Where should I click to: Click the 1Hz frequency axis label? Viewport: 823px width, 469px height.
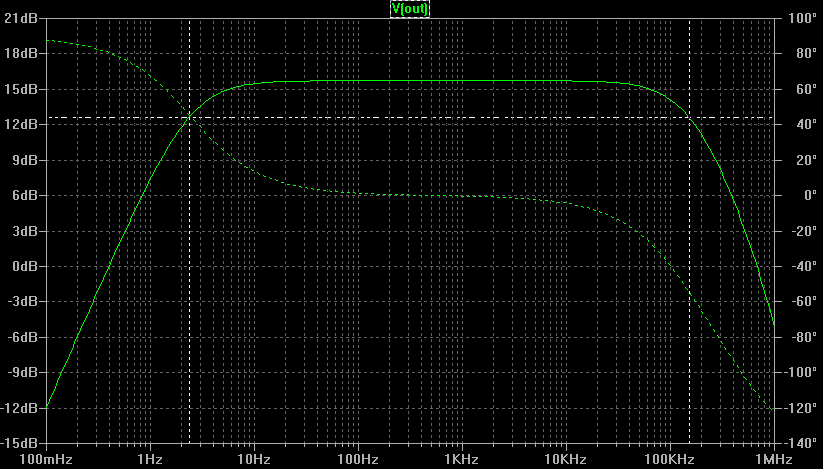pos(150,460)
